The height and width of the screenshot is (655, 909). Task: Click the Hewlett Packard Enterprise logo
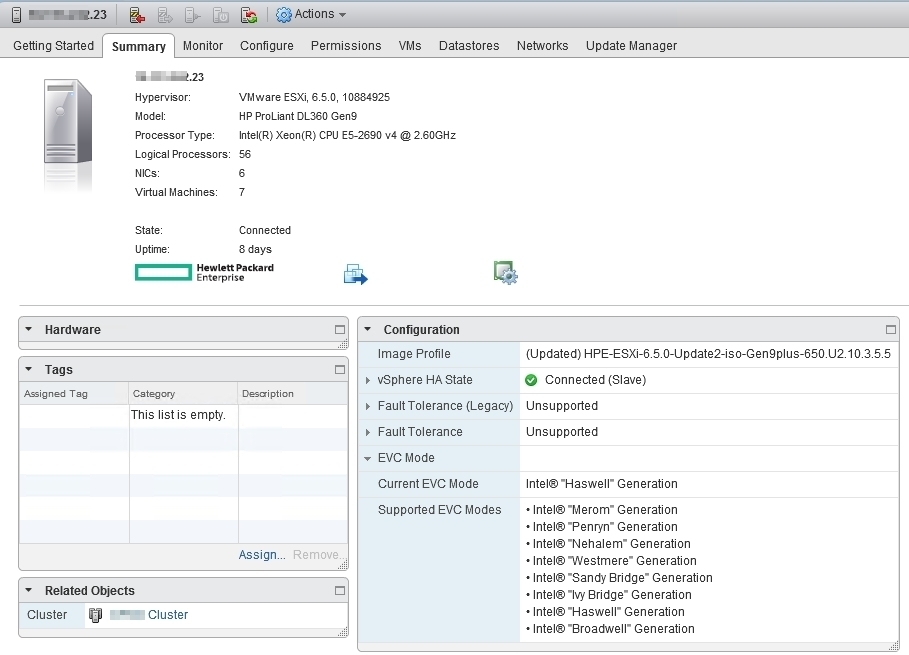(x=205, y=272)
